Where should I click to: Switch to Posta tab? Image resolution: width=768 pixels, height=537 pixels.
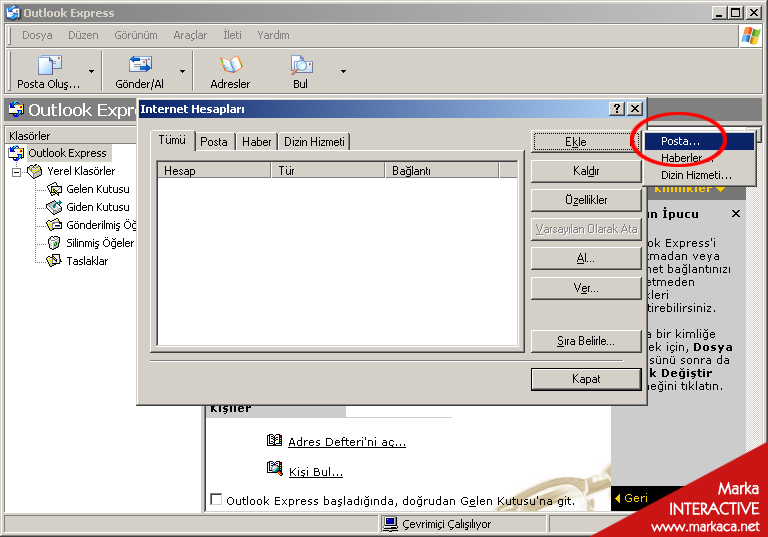coord(214,142)
